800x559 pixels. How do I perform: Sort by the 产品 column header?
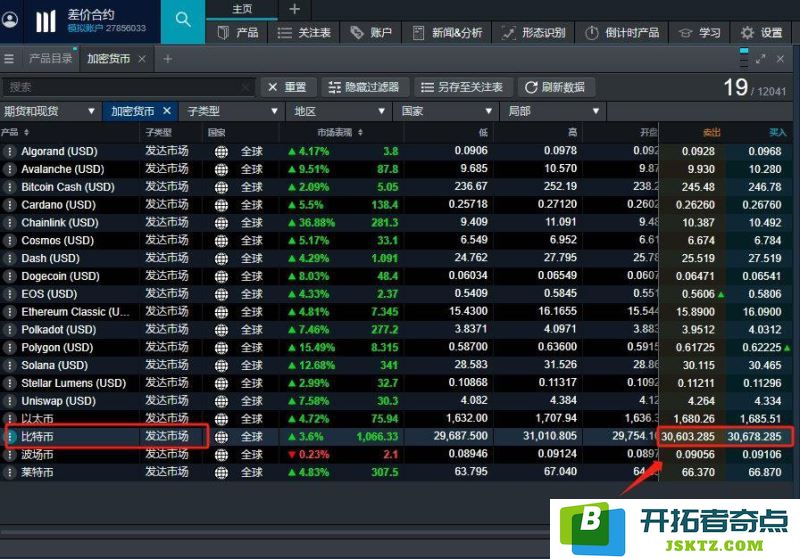(15, 133)
